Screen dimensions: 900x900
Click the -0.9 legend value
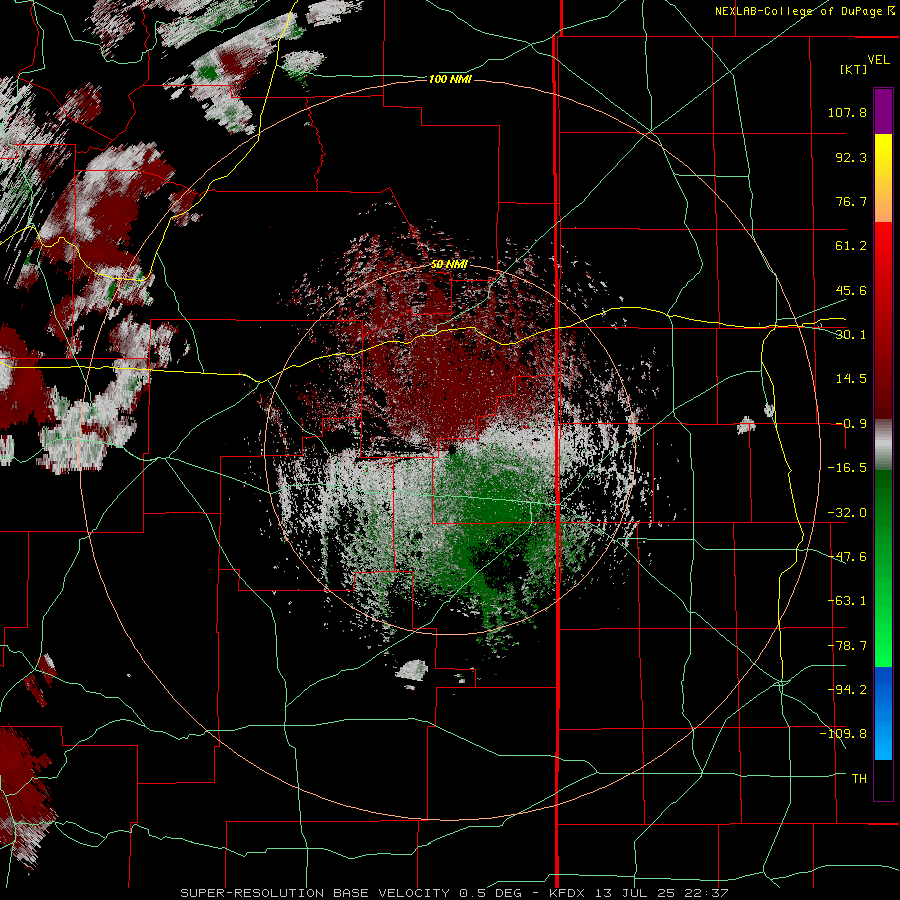851,424
